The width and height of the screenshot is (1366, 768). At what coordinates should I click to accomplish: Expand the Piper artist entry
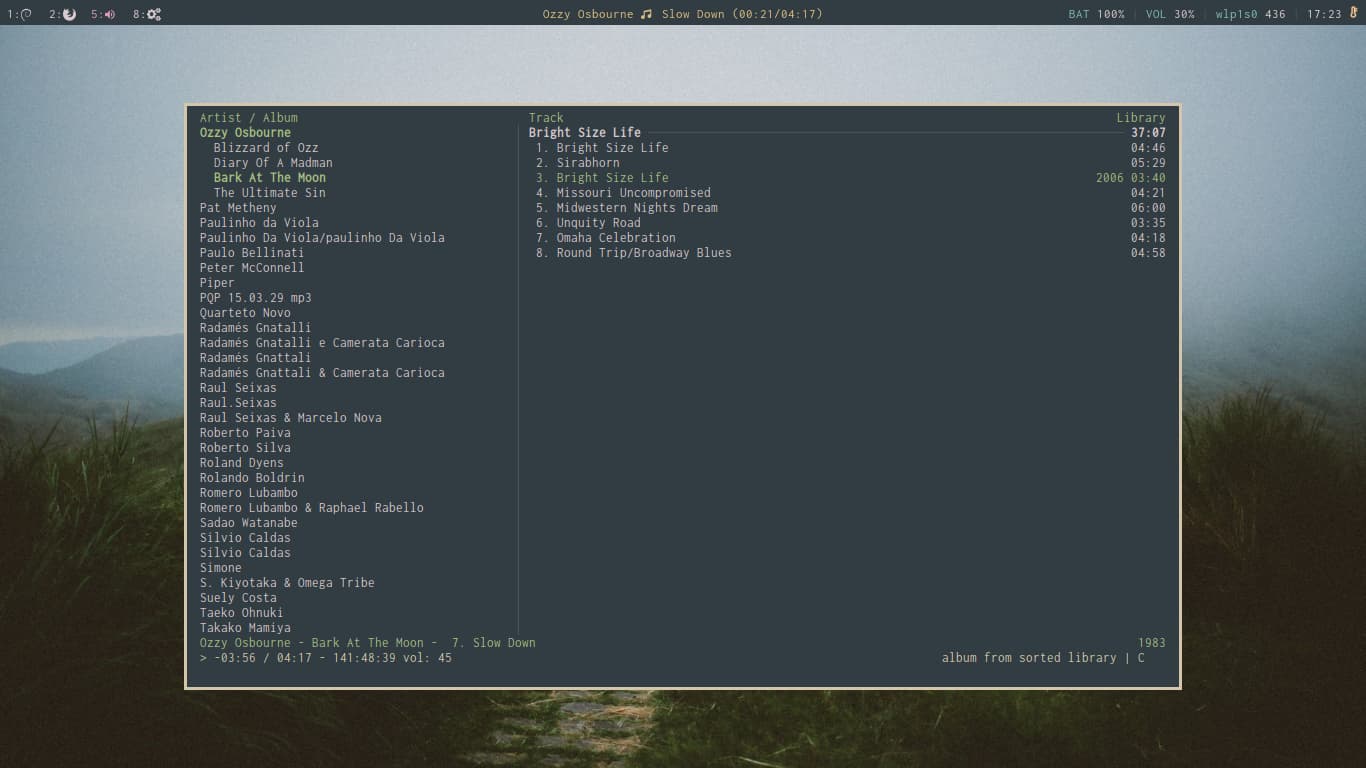pos(217,282)
